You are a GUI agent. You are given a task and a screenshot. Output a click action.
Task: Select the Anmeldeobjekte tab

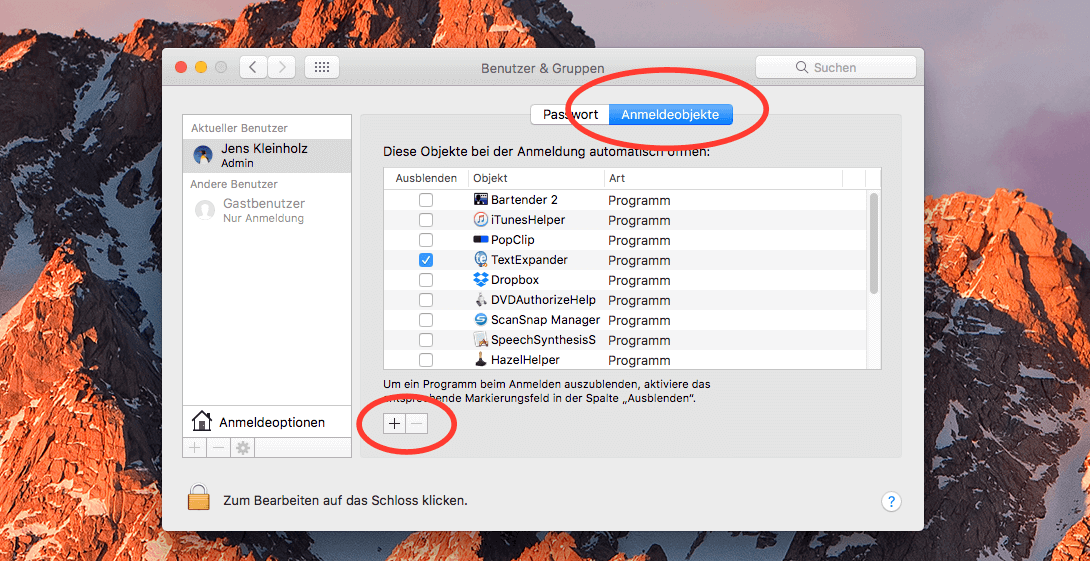coord(670,115)
